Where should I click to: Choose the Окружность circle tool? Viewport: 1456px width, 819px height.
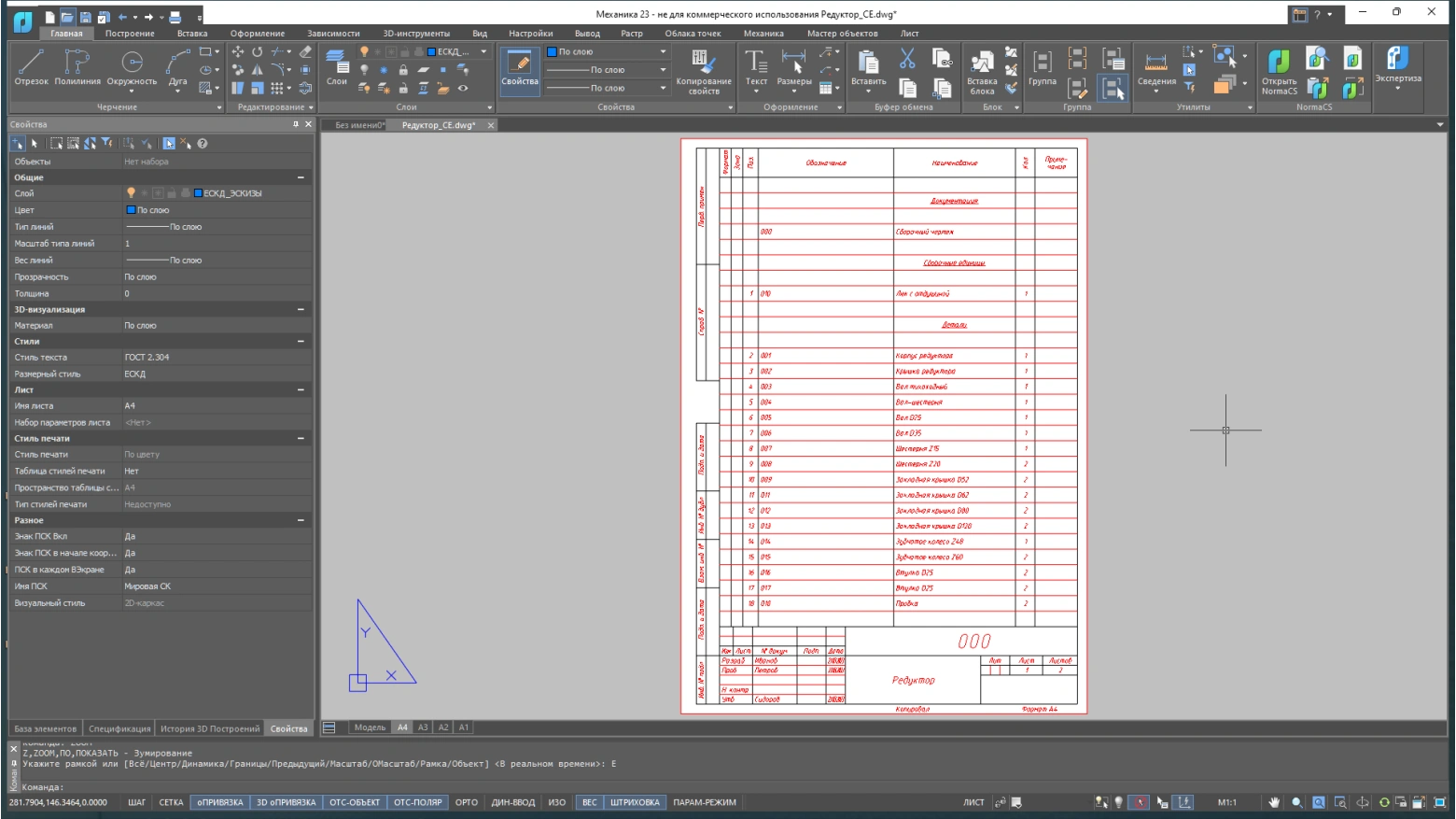[x=132, y=68]
